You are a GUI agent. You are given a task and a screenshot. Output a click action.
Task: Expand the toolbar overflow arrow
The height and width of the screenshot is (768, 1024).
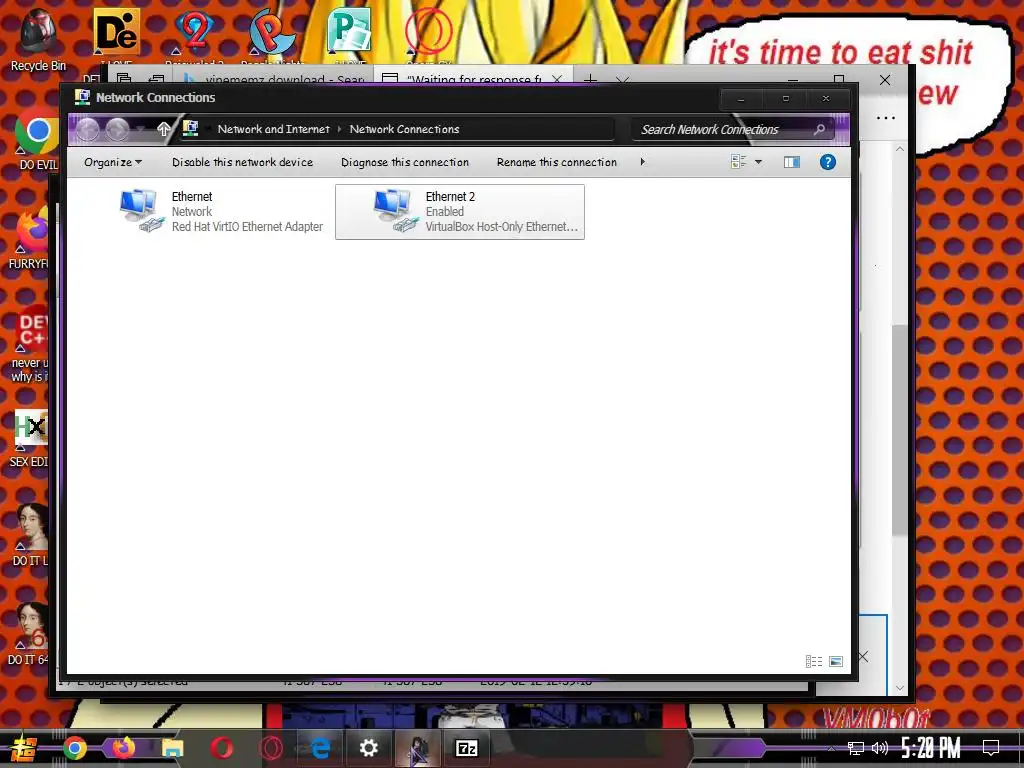pyautogui.click(x=643, y=161)
